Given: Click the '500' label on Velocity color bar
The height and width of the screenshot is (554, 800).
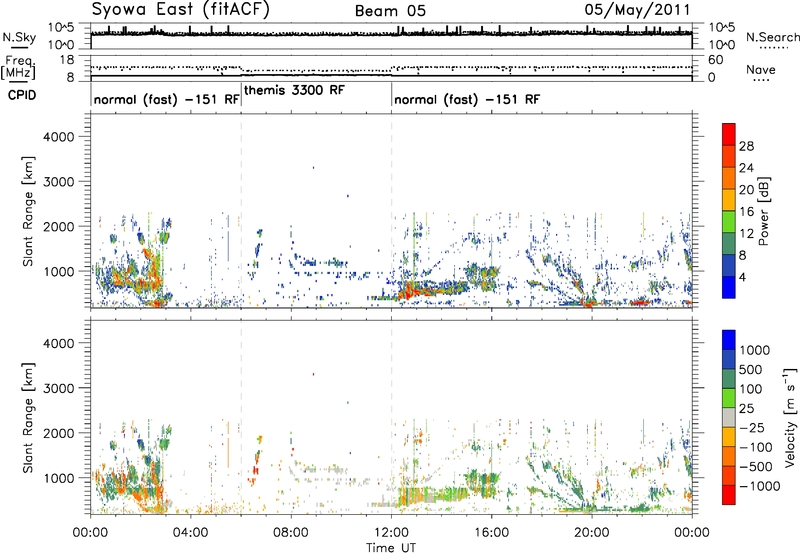Looking at the screenshot, I should (x=751, y=370).
